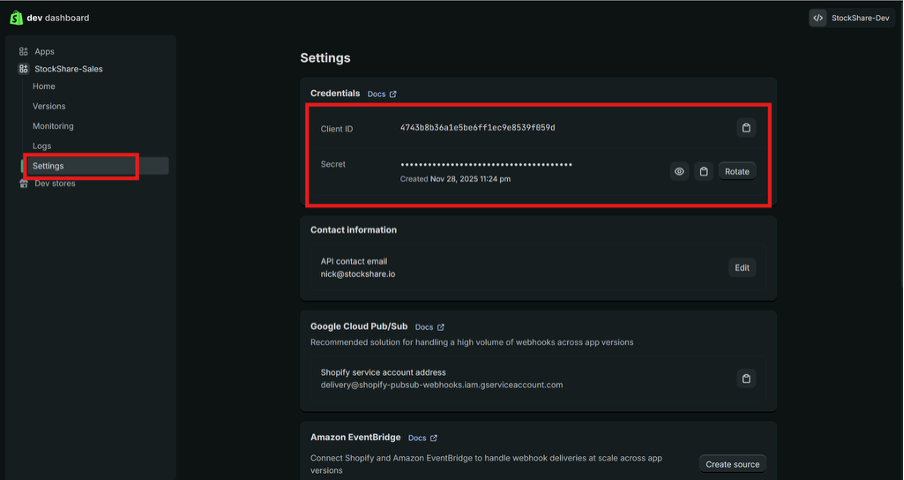The height and width of the screenshot is (480, 904).
Task: Click the Connect Shopify and Amazon EventBridge description
Action: [486, 464]
